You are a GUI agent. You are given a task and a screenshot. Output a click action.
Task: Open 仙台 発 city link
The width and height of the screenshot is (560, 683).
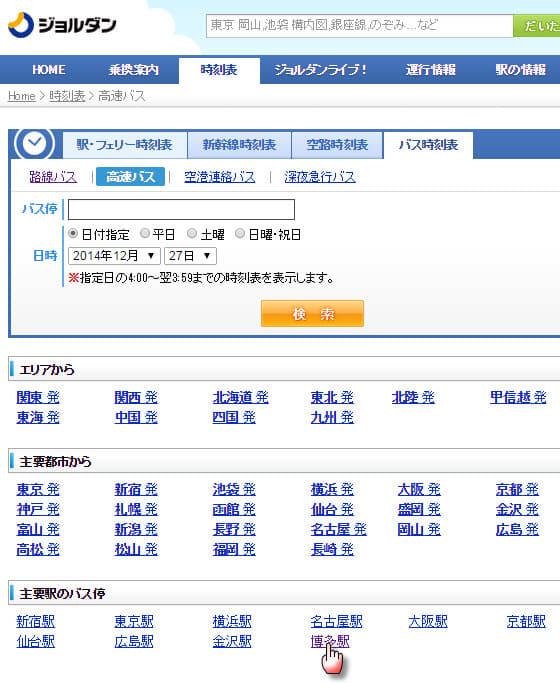point(332,510)
